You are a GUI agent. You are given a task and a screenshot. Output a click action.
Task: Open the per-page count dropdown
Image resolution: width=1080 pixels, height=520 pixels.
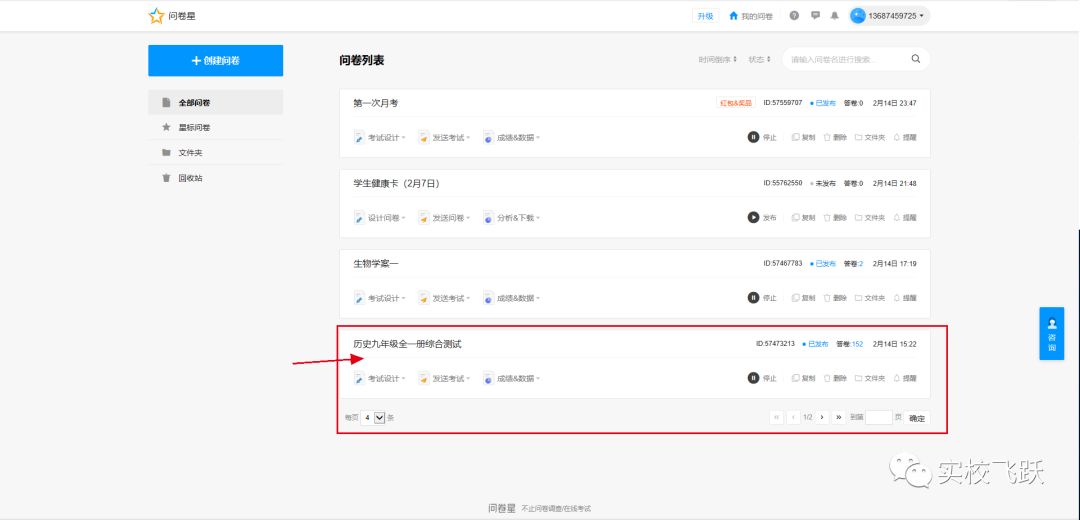pos(373,417)
